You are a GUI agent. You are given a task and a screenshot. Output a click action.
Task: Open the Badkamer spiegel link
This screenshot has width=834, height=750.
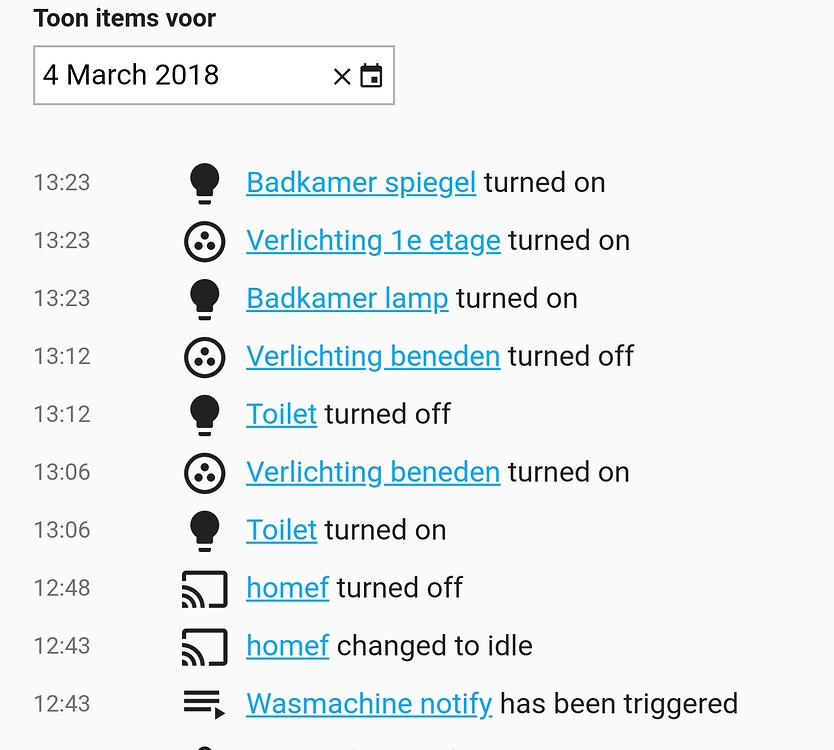pyautogui.click(x=361, y=183)
